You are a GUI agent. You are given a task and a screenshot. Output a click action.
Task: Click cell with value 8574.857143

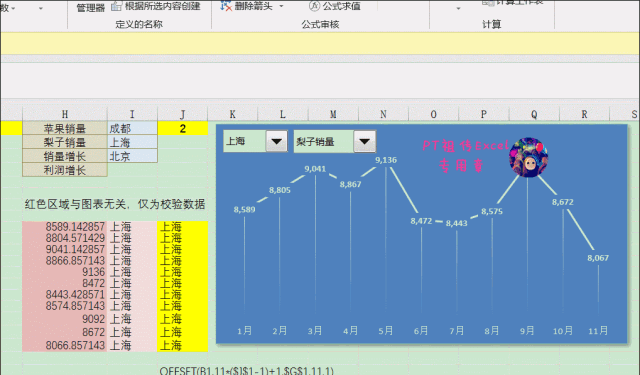[x=65, y=306]
